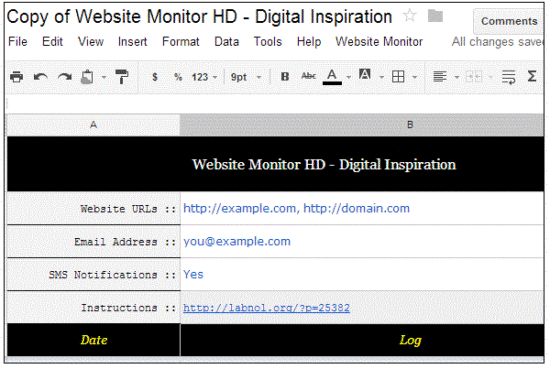The image size is (550, 369).
Task: Select the Paint format roller
Action: pyautogui.click(x=122, y=76)
